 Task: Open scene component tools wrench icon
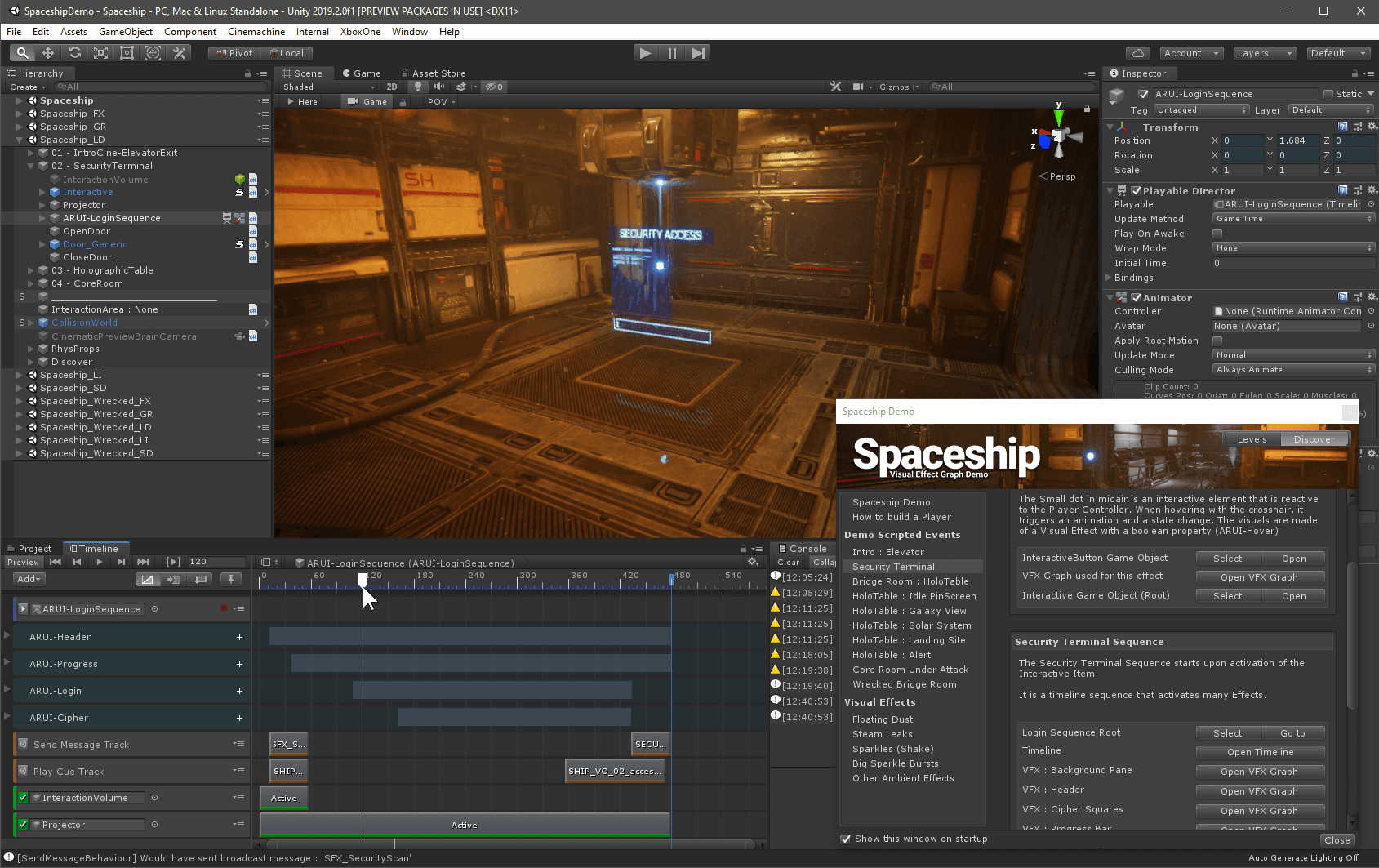[835, 87]
